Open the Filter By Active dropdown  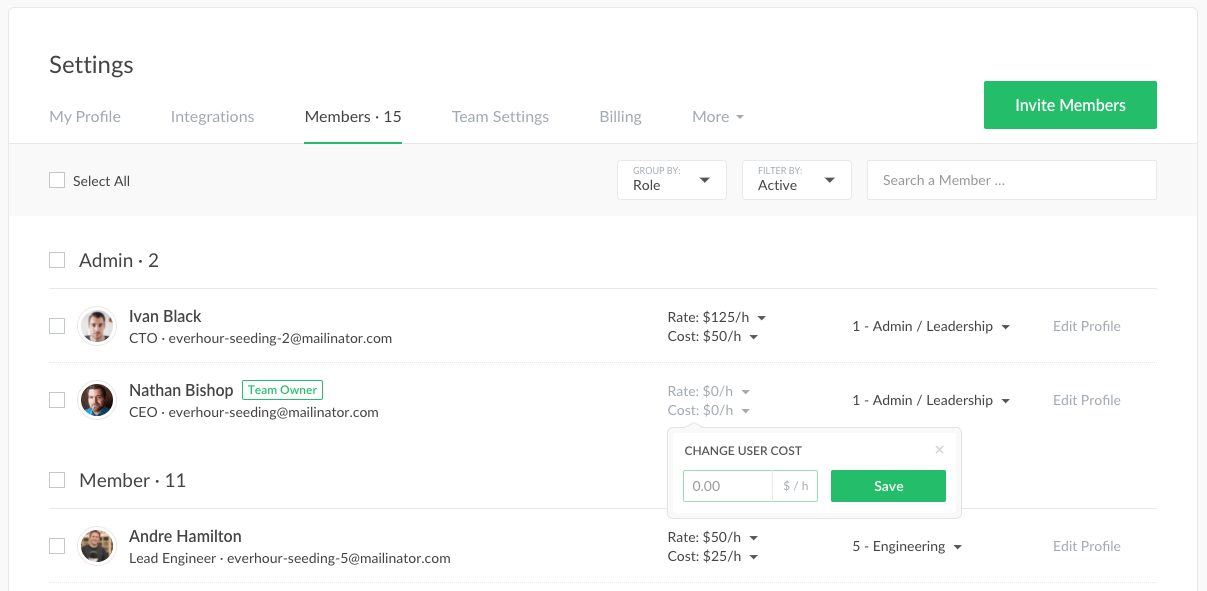[796, 180]
